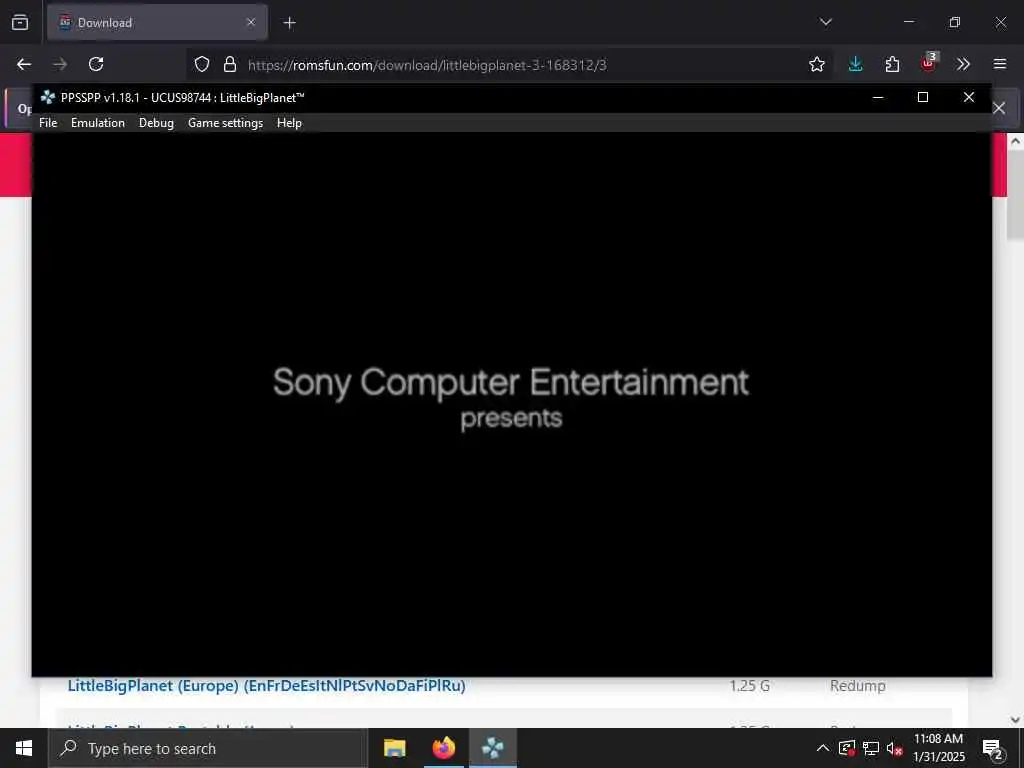Show more tools overflow chevron
Screen dimensions: 1024x768
pyautogui.click(x=963, y=64)
